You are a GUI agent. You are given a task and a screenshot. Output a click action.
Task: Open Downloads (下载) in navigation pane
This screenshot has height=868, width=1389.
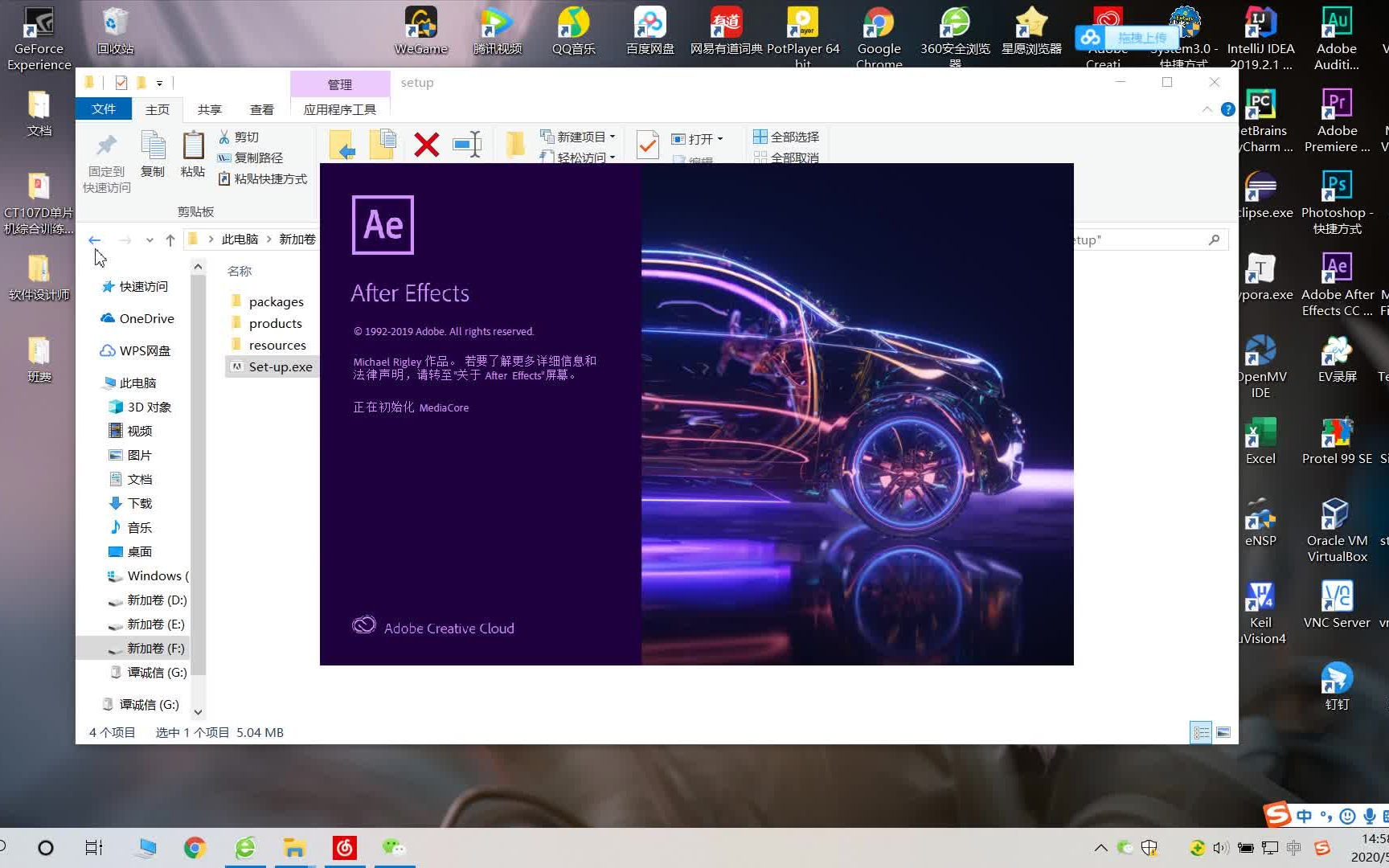pyautogui.click(x=130, y=503)
